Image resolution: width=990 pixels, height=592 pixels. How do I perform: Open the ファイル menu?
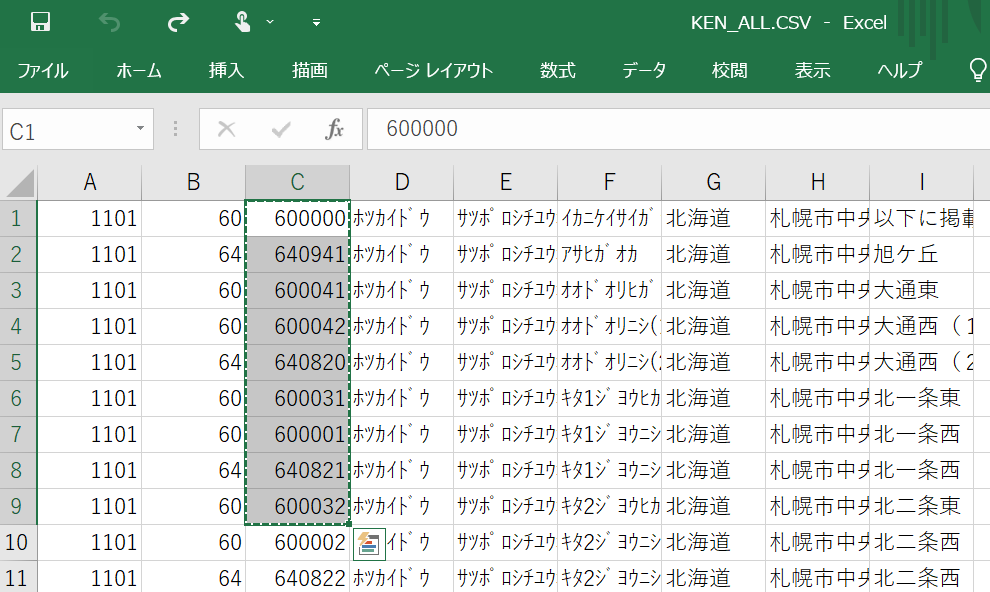point(42,70)
